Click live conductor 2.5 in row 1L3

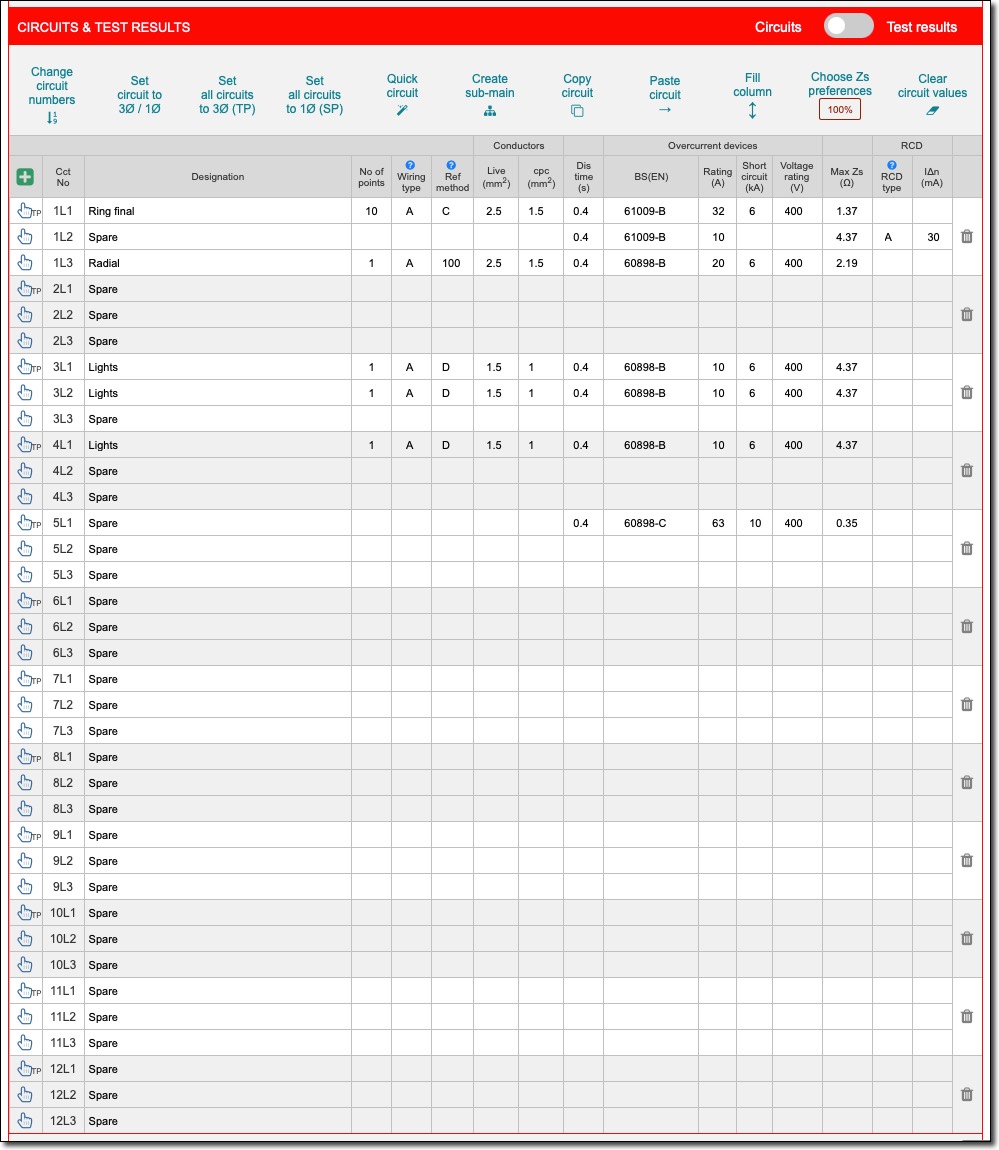pyautogui.click(x=496, y=263)
